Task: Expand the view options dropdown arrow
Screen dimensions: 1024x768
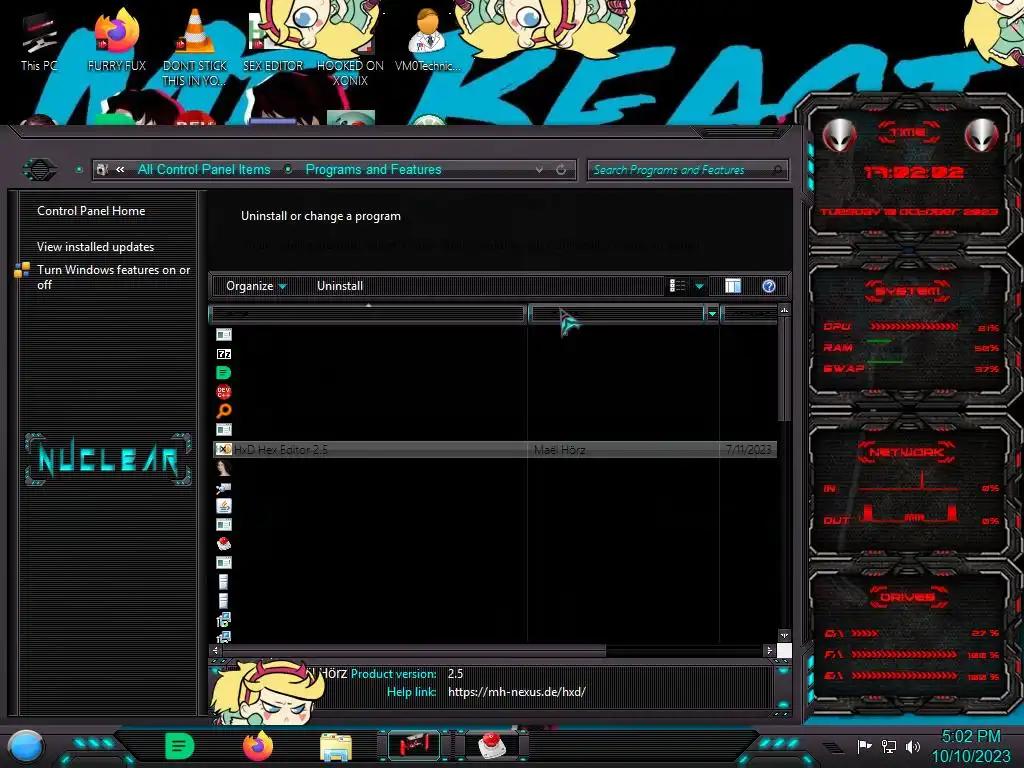Action: [699, 286]
